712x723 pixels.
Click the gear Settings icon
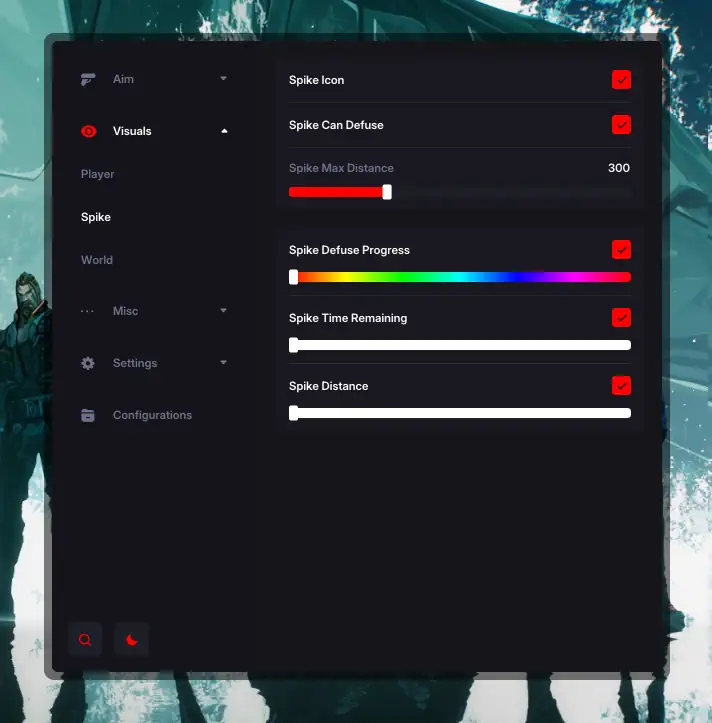(88, 363)
